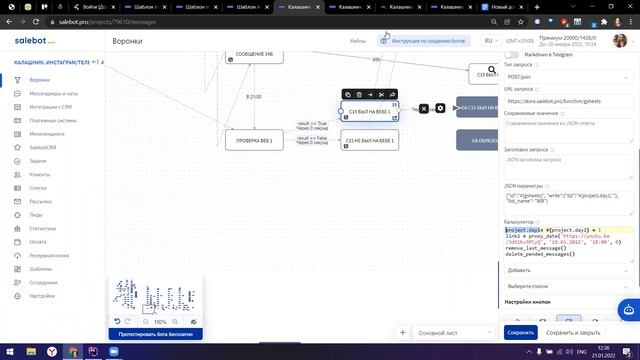Click Сохраняемые значения text area

click(568, 131)
